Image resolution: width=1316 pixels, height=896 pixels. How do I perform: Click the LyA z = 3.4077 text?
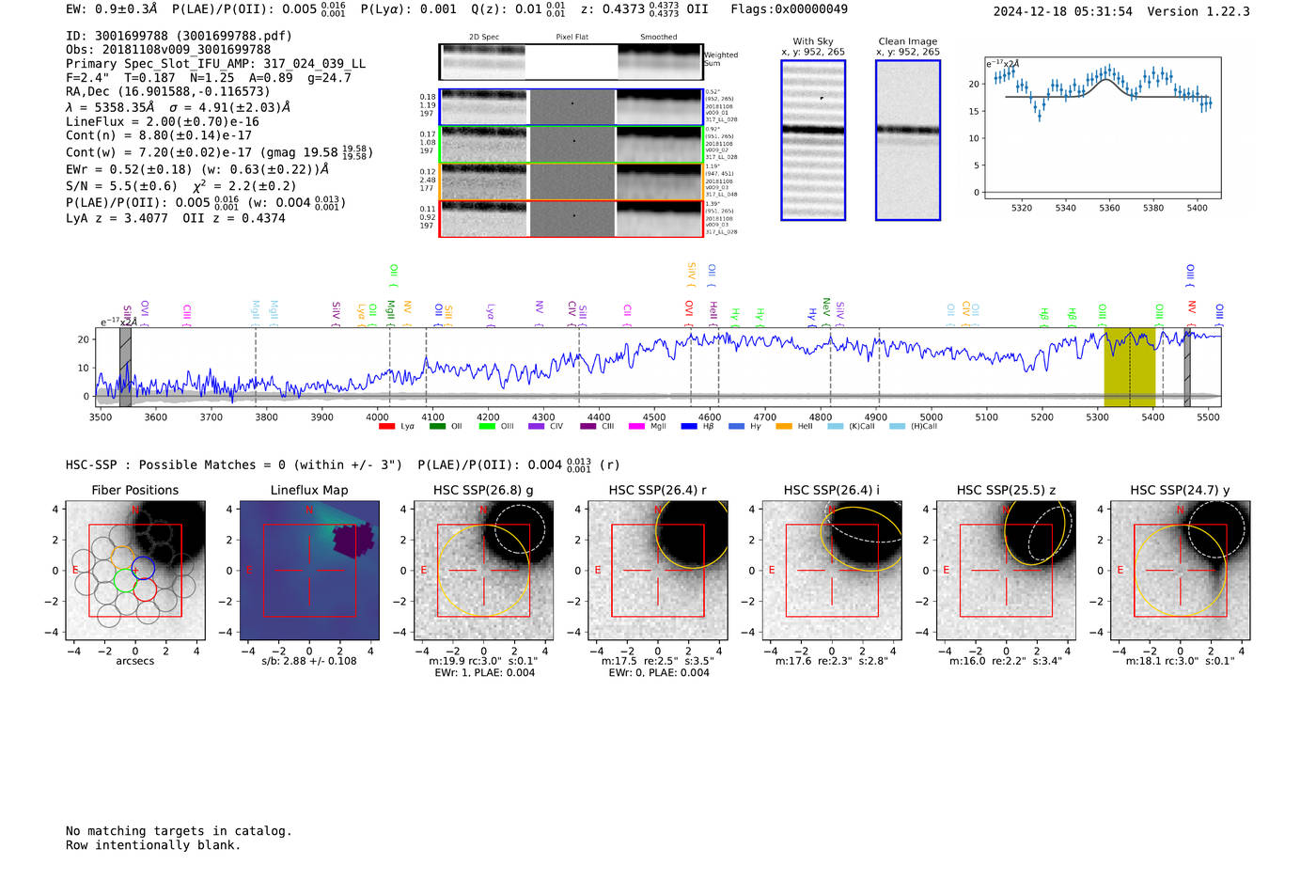click(117, 218)
